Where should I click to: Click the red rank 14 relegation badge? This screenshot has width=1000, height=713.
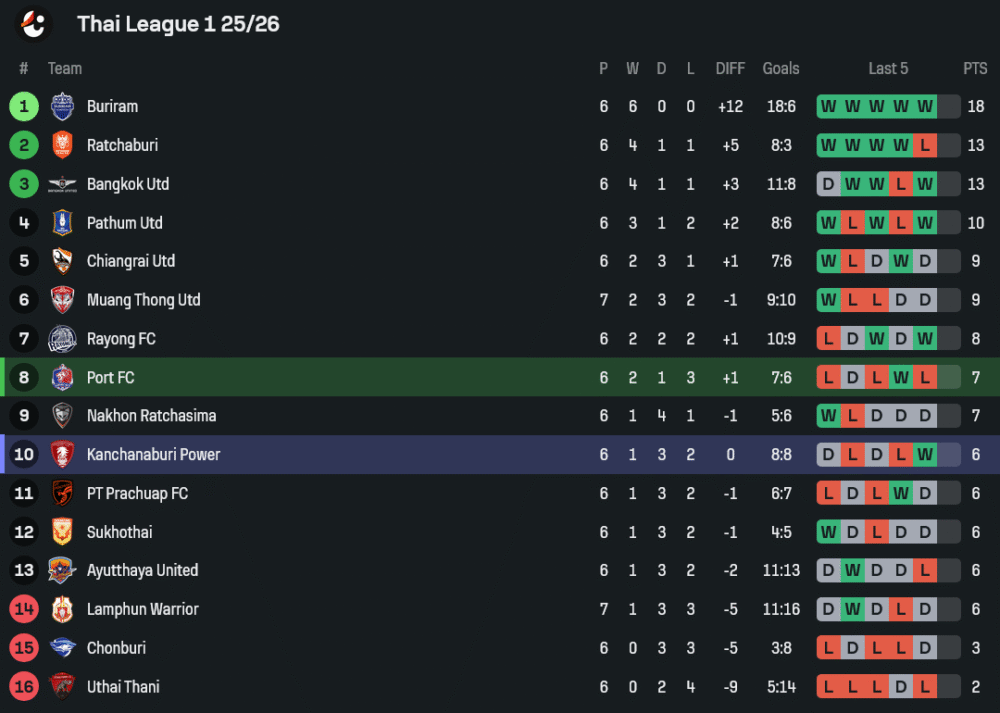tap(24, 609)
